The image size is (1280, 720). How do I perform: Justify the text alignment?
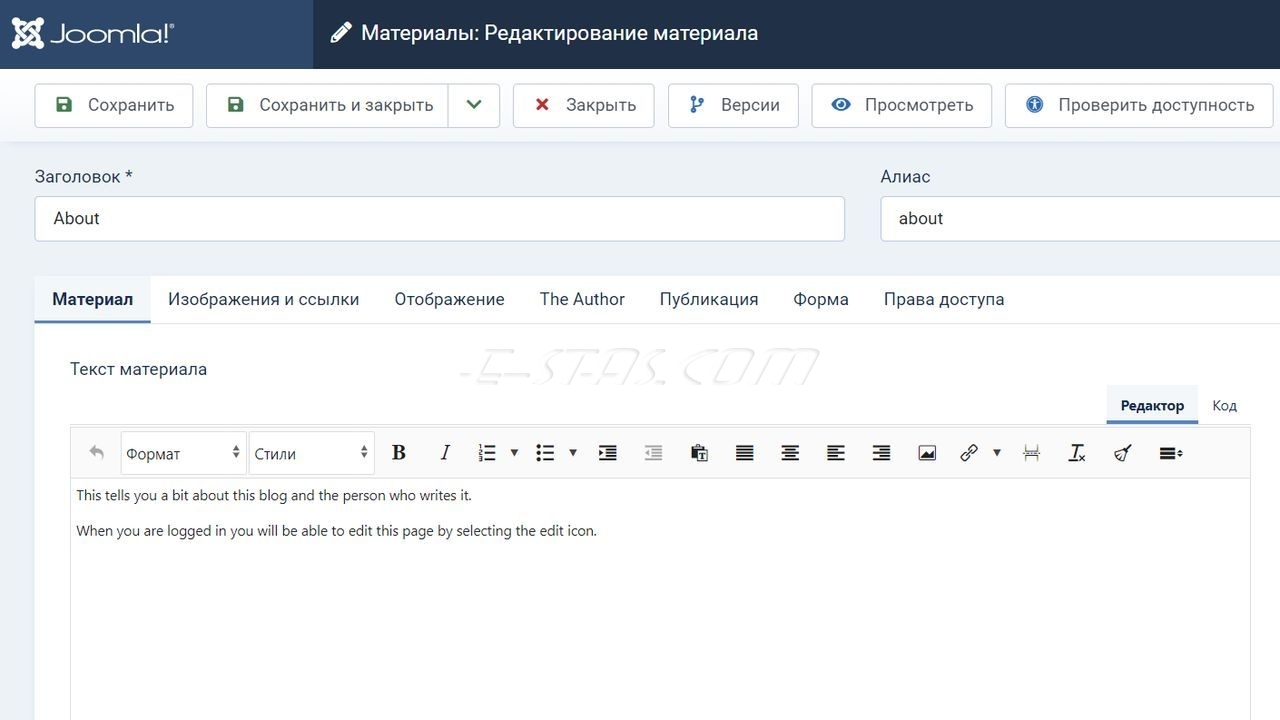[x=745, y=453]
